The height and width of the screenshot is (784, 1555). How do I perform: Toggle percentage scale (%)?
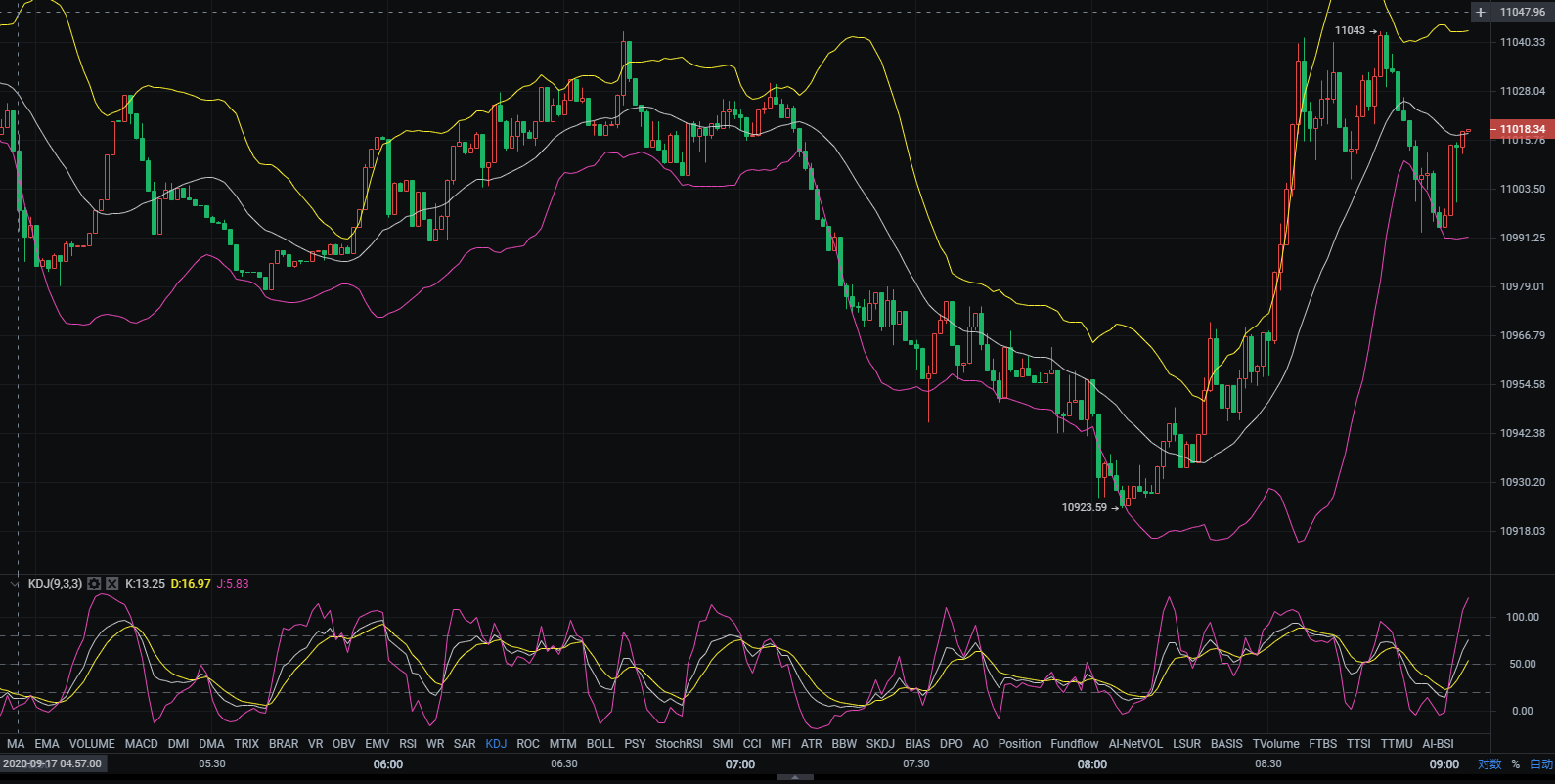[x=1515, y=764]
